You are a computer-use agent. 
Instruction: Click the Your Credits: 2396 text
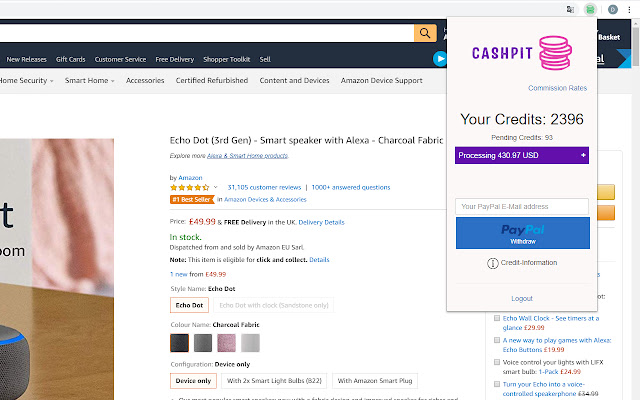click(x=522, y=119)
